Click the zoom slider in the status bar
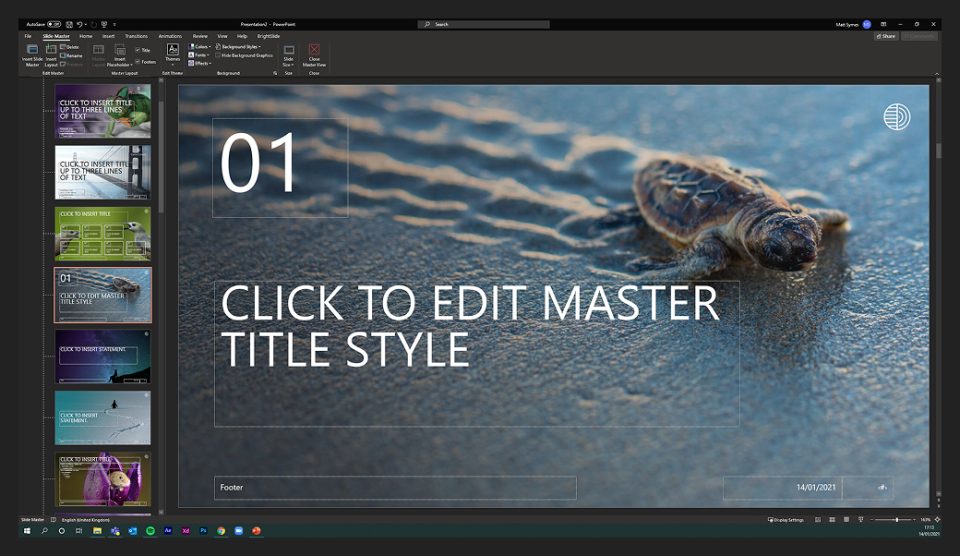Screen dimensions: 960x556 896,520
